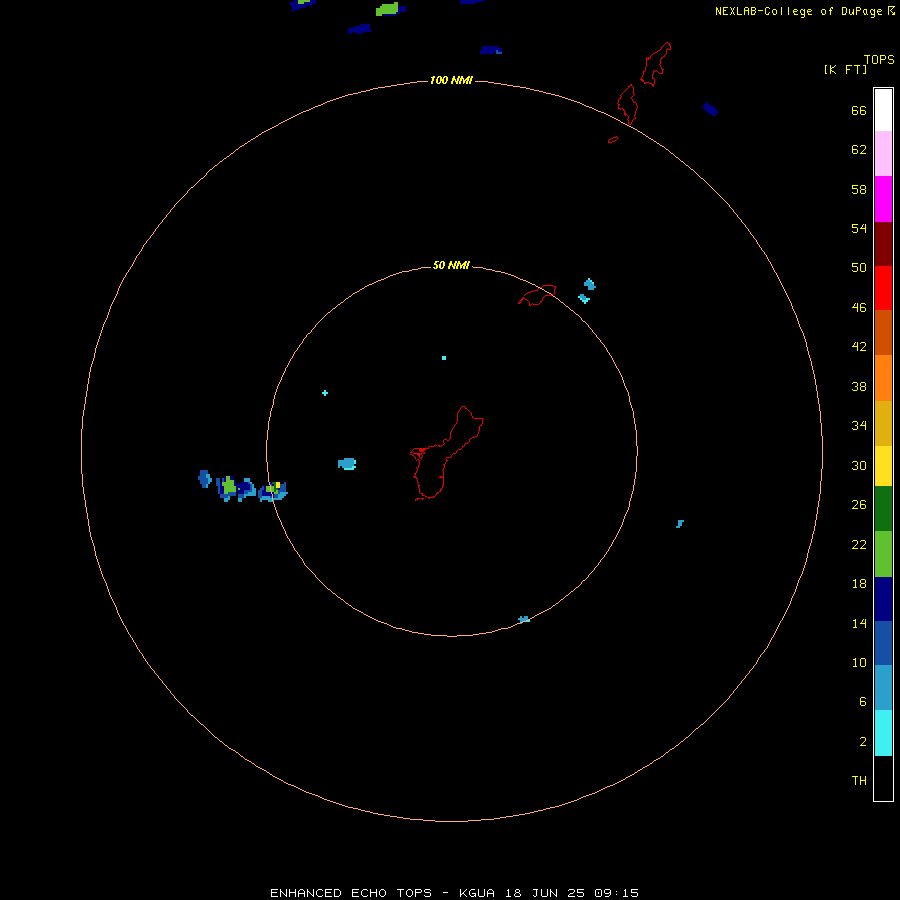Click the green echo at the top edge
This screenshot has height=900, width=900.
389,9
